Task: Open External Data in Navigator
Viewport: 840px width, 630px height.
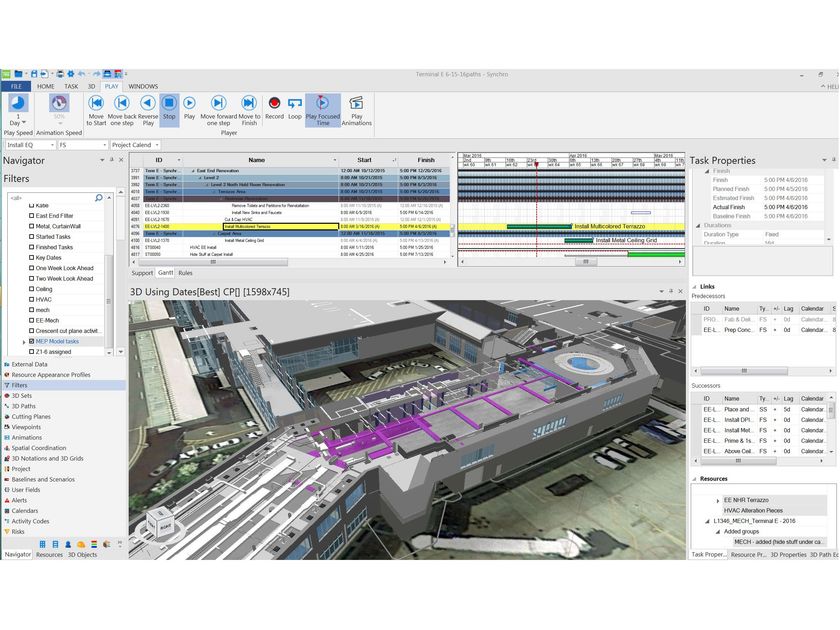Action: coord(29,364)
